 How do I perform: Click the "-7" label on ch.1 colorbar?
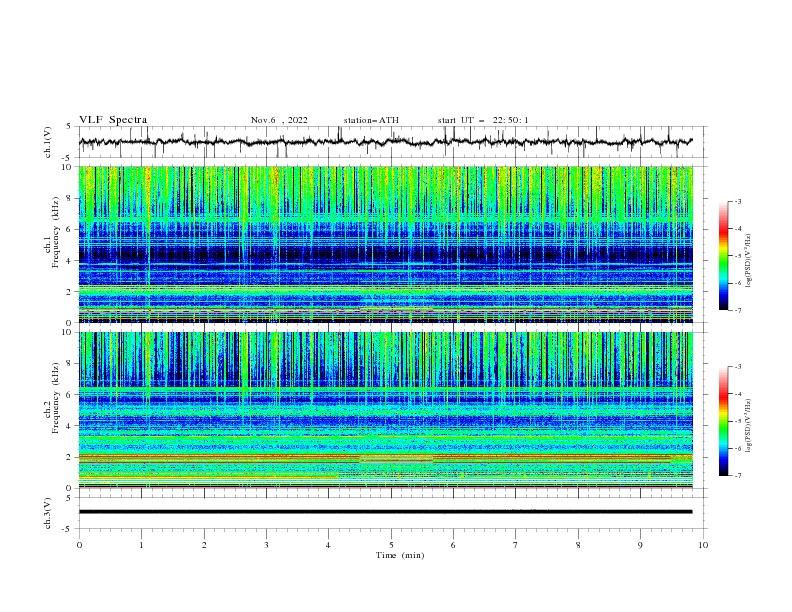pyautogui.click(x=737, y=310)
